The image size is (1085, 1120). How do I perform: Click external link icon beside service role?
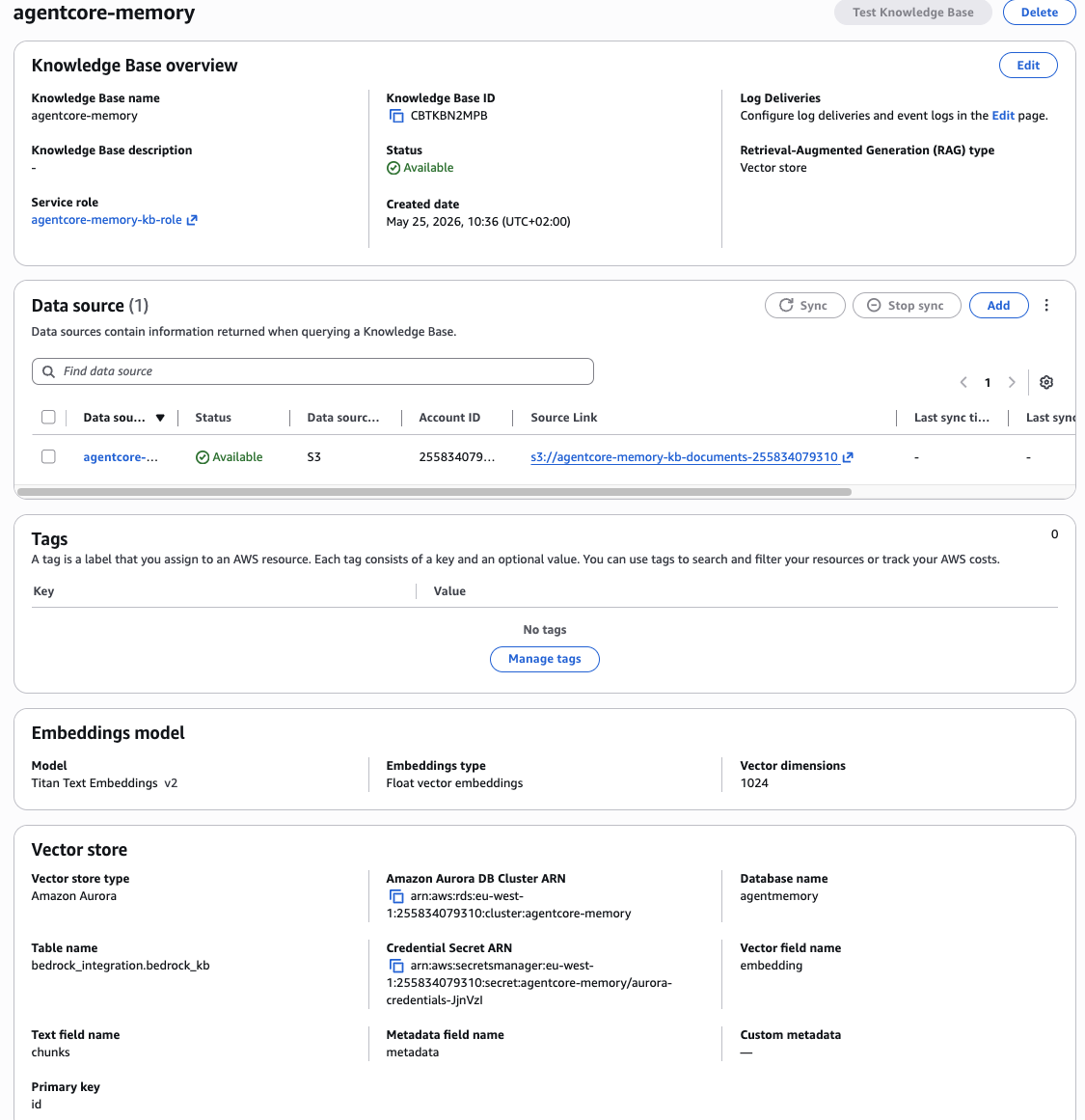click(x=191, y=220)
